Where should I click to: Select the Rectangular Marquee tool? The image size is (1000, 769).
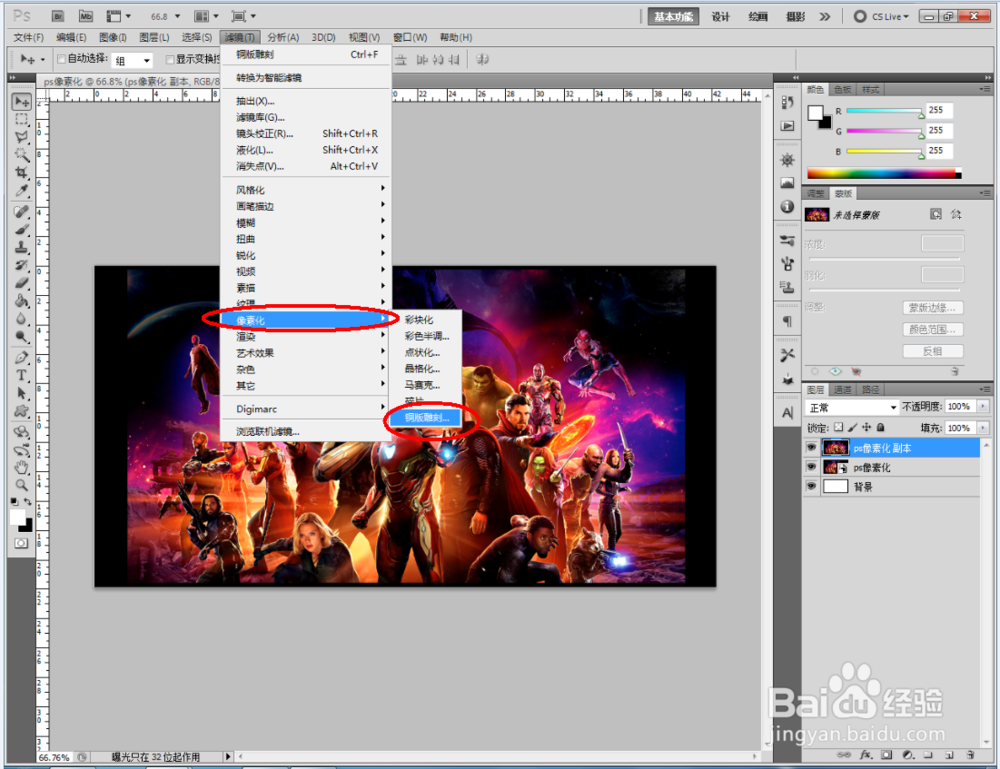[22, 119]
